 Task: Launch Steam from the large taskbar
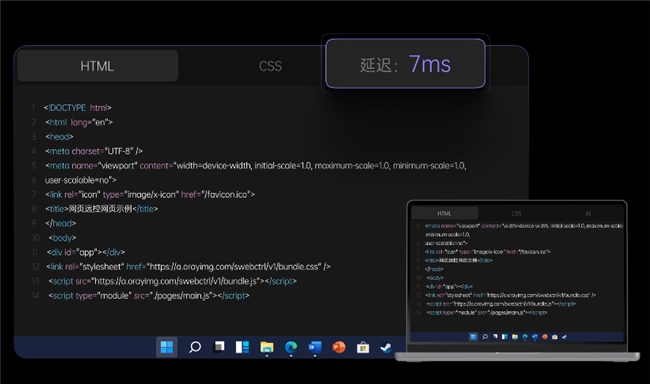point(386,347)
